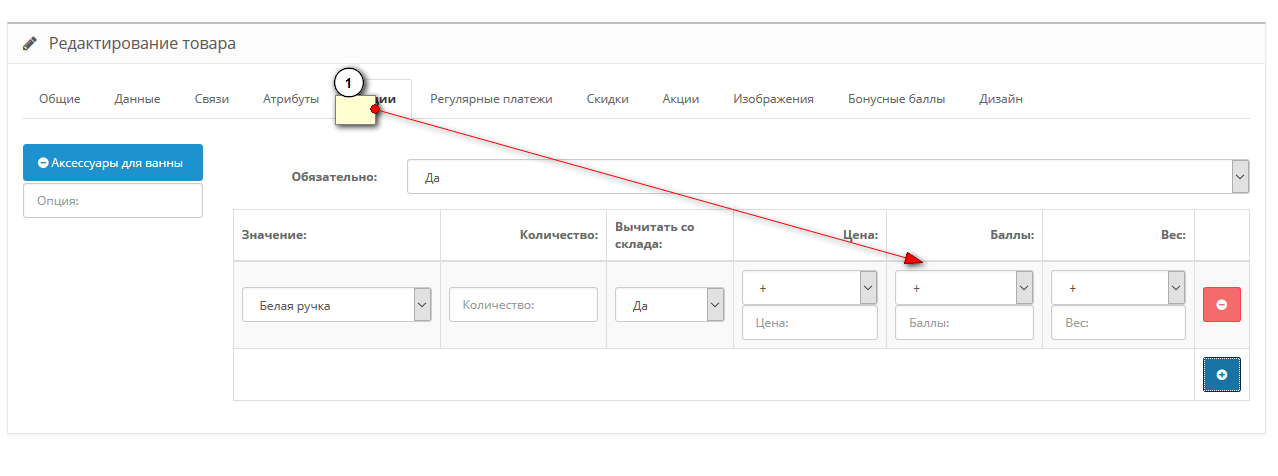Open the Белая ручка value dropdown
Image resolution: width=1278 pixels, height=476 pixels.
[x=336, y=305]
